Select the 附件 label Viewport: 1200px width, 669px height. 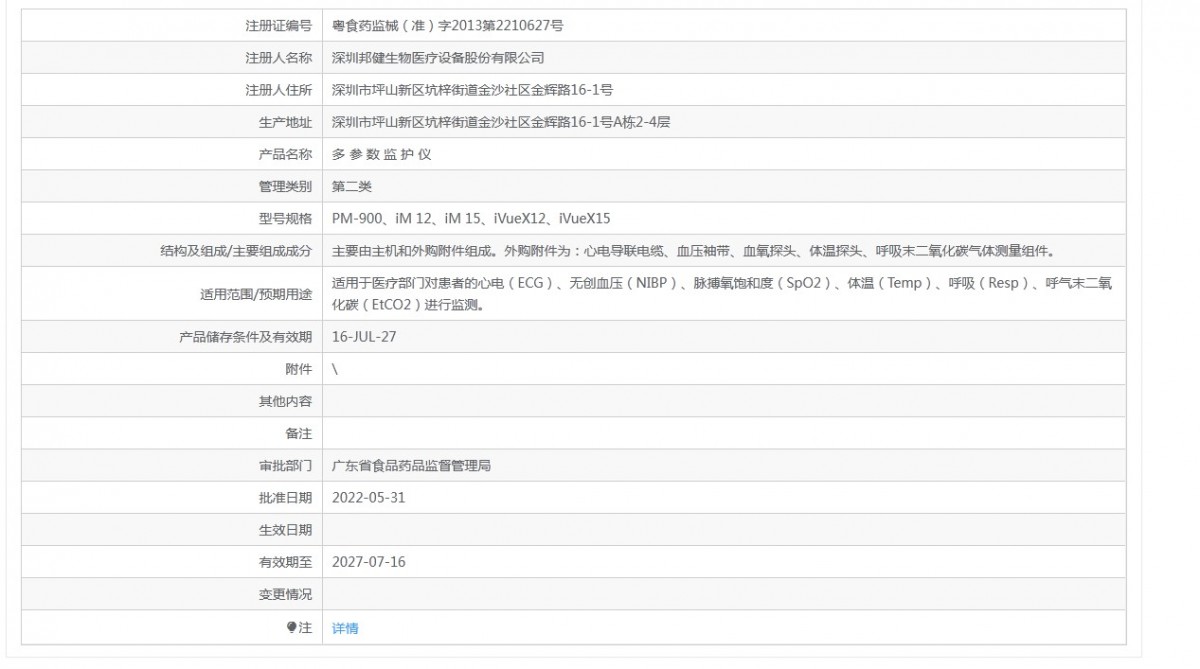[x=298, y=369]
